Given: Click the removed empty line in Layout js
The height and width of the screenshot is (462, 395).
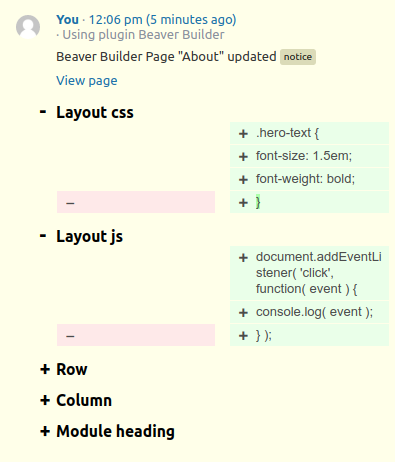Looking at the screenshot, I should point(136,335).
